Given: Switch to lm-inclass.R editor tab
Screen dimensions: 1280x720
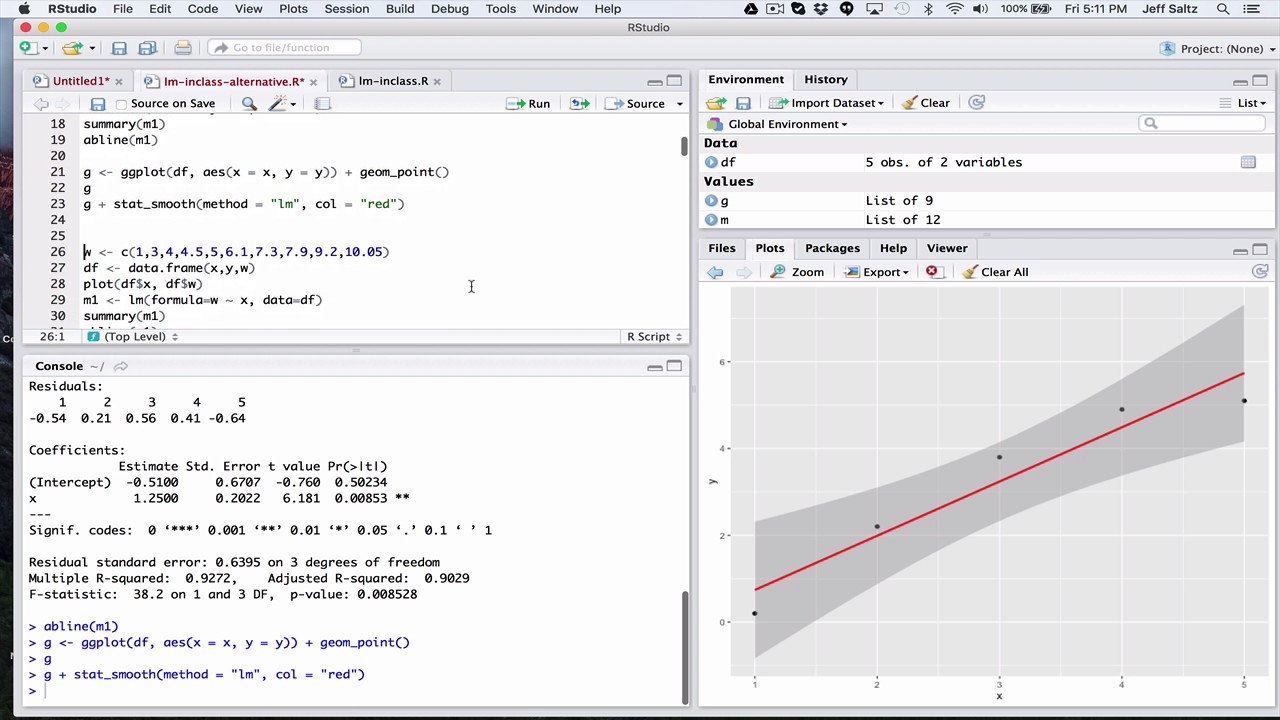Looking at the screenshot, I should pyautogui.click(x=392, y=81).
